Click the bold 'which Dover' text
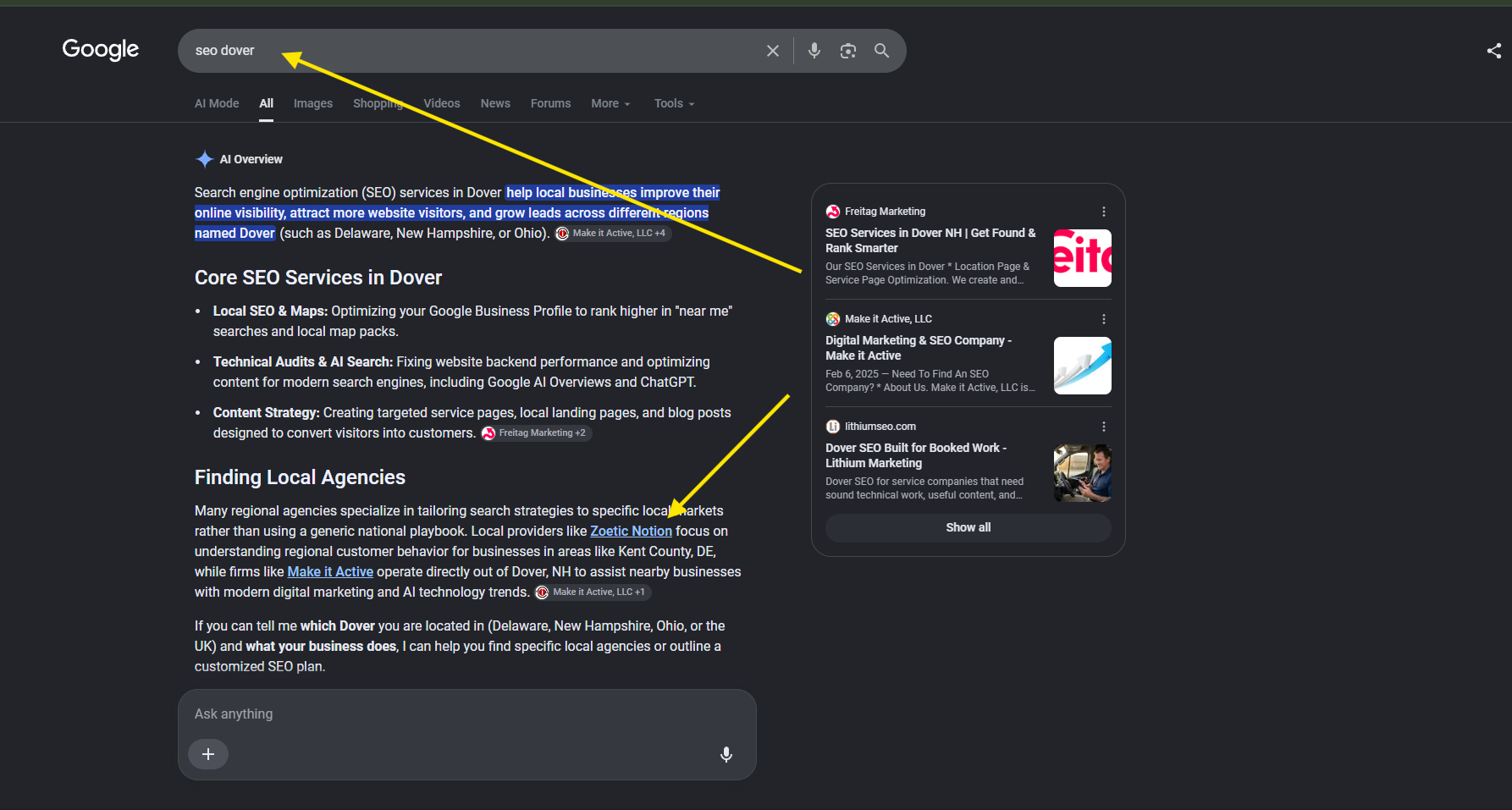Image resolution: width=1512 pixels, height=810 pixels. point(338,626)
